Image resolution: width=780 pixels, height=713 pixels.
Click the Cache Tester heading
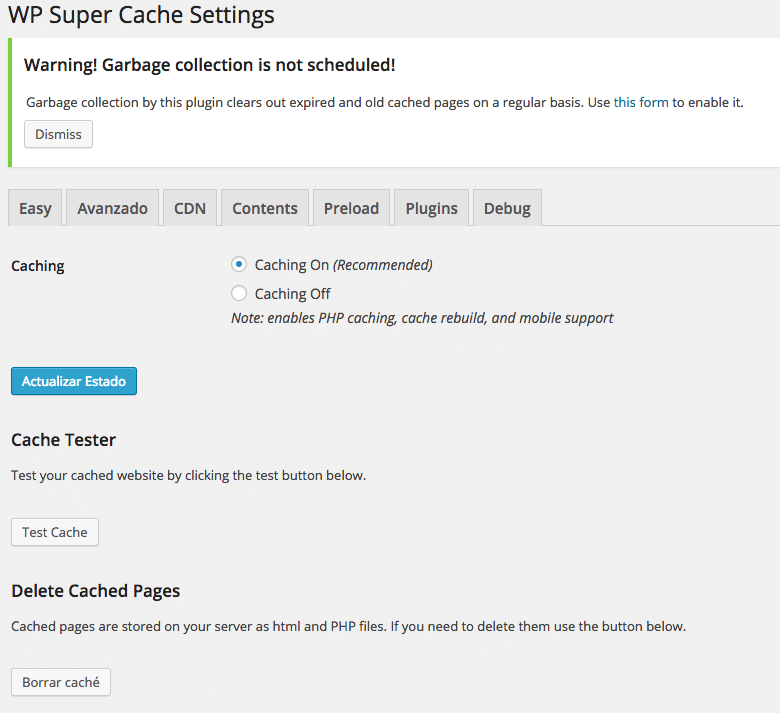63,440
